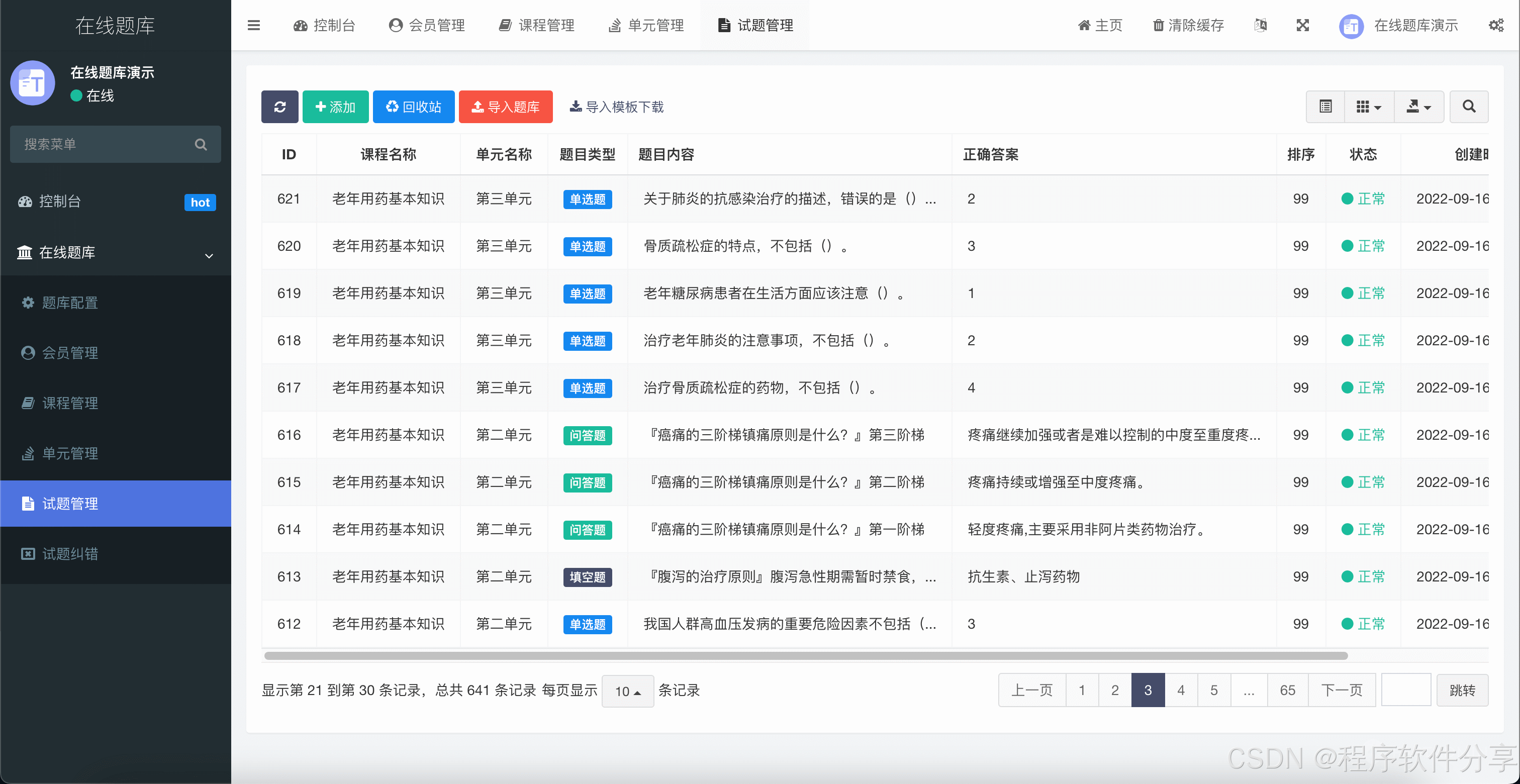Open the export data dropdown
The height and width of the screenshot is (784, 1520).
[1418, 107]
